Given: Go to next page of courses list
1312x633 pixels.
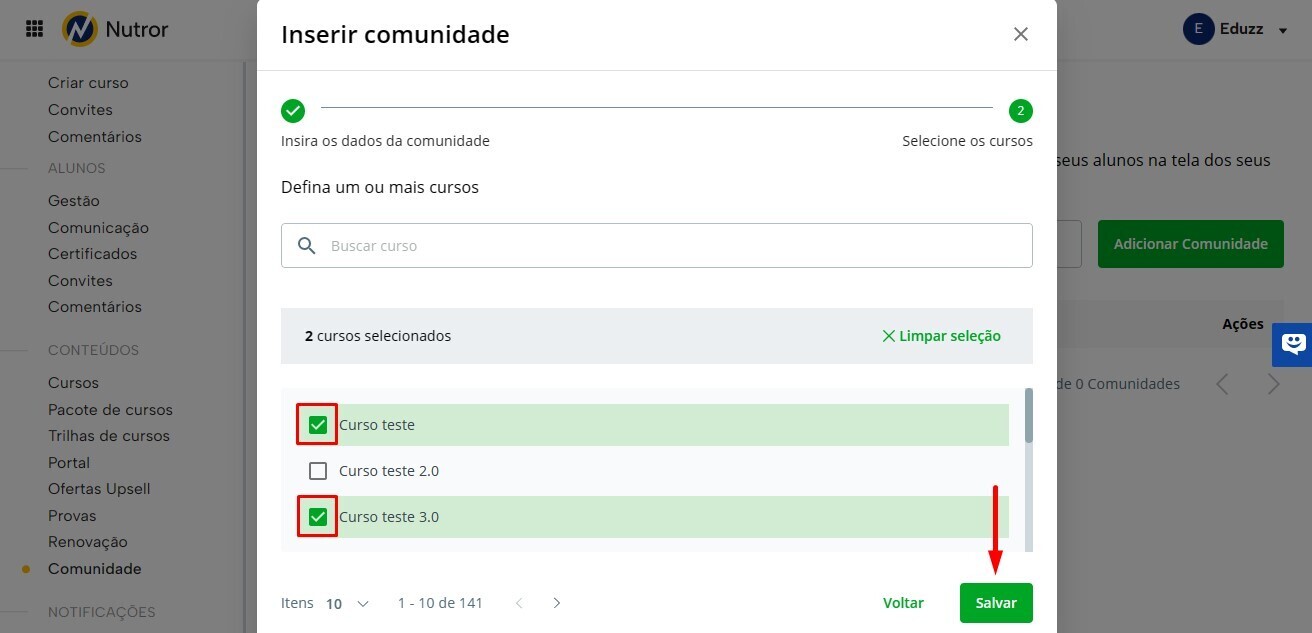Looking at the screenshot, I should tap(557, 603).
